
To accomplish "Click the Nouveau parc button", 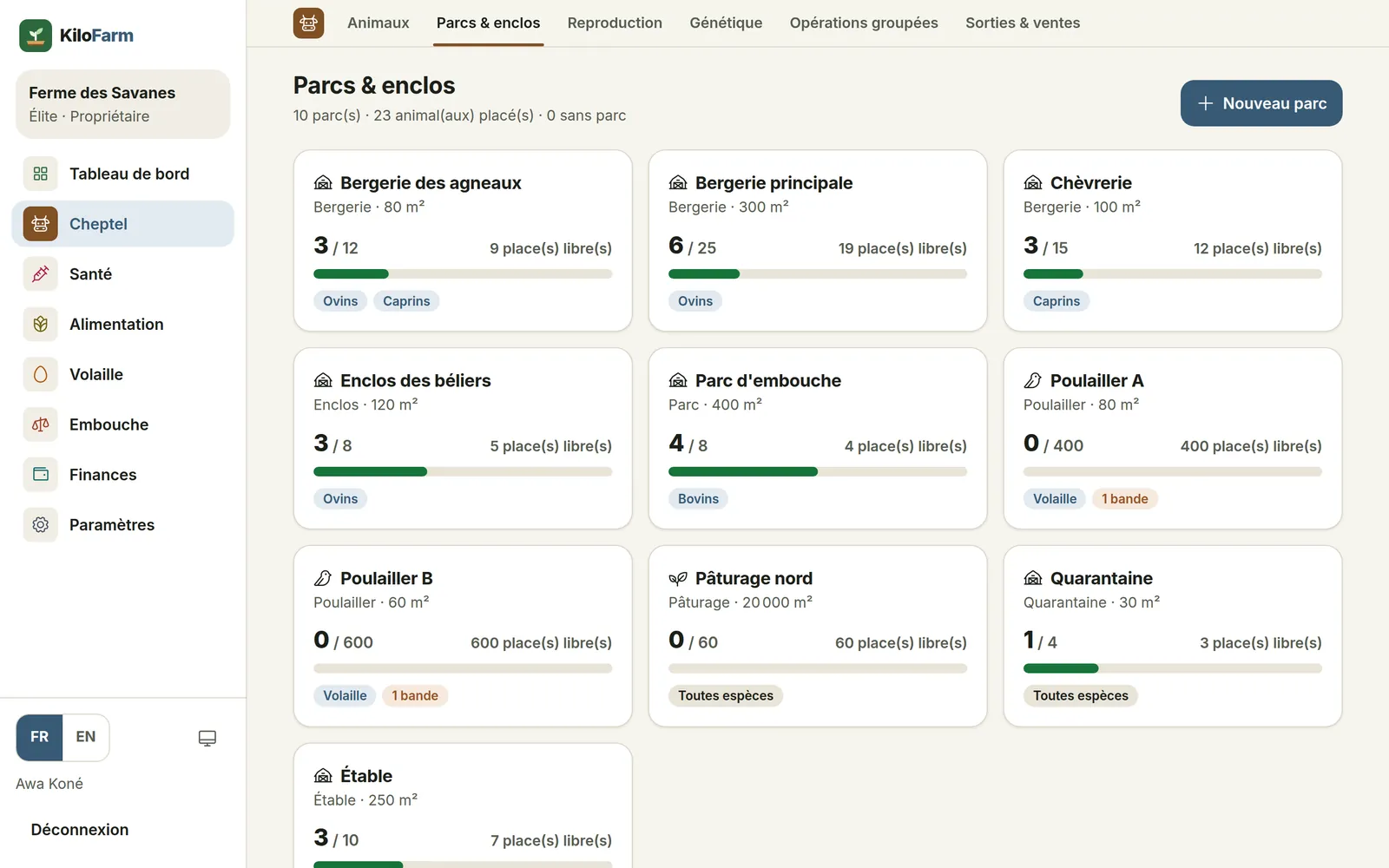I will [x=1261, y=103].
